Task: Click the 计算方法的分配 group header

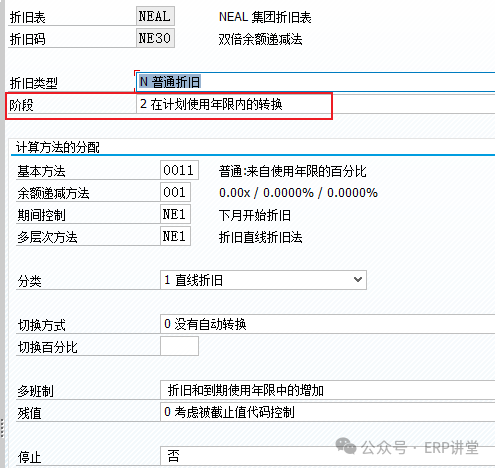Action: [x=58, y=147]
